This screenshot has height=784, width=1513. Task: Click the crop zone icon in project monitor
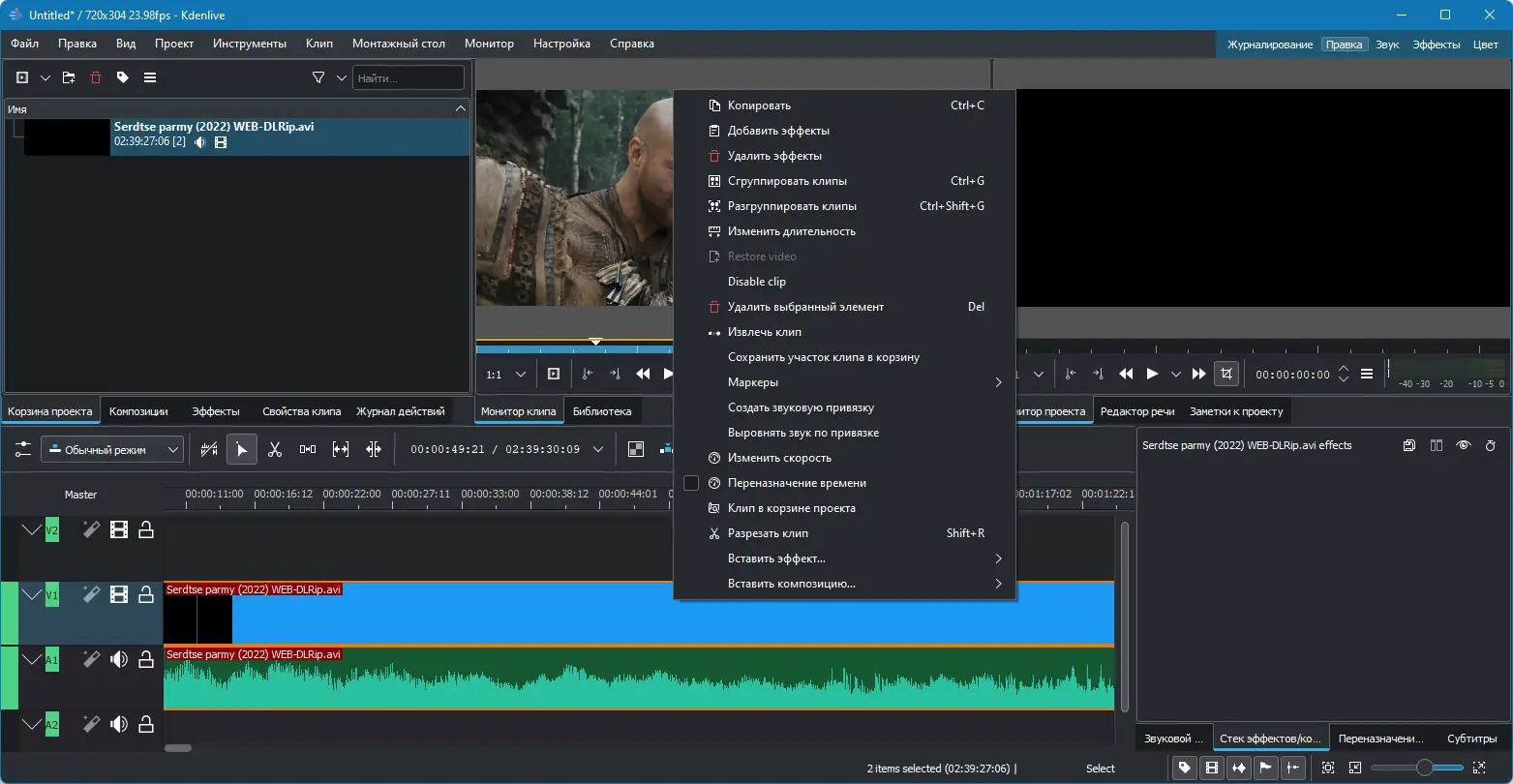(1227, 374)
